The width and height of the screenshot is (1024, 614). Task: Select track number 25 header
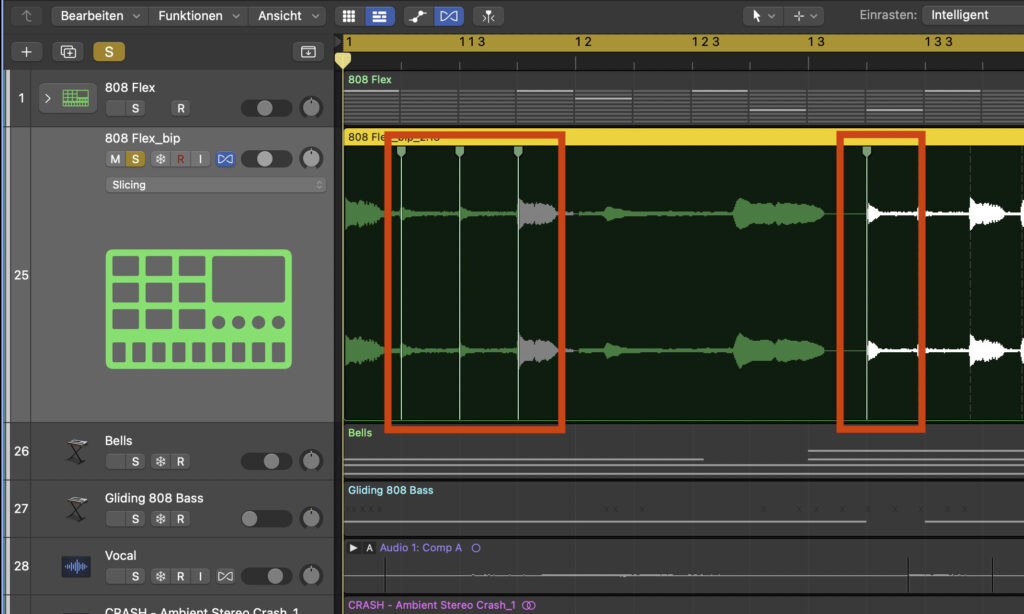click(x=21, y=275)
